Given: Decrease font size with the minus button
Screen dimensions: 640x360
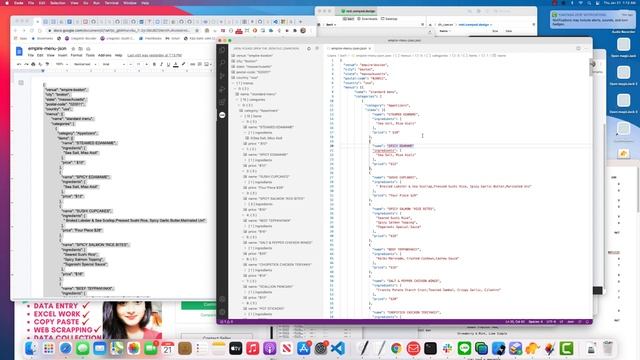Looking at the screenshot, I should click(x=131, y=64).
